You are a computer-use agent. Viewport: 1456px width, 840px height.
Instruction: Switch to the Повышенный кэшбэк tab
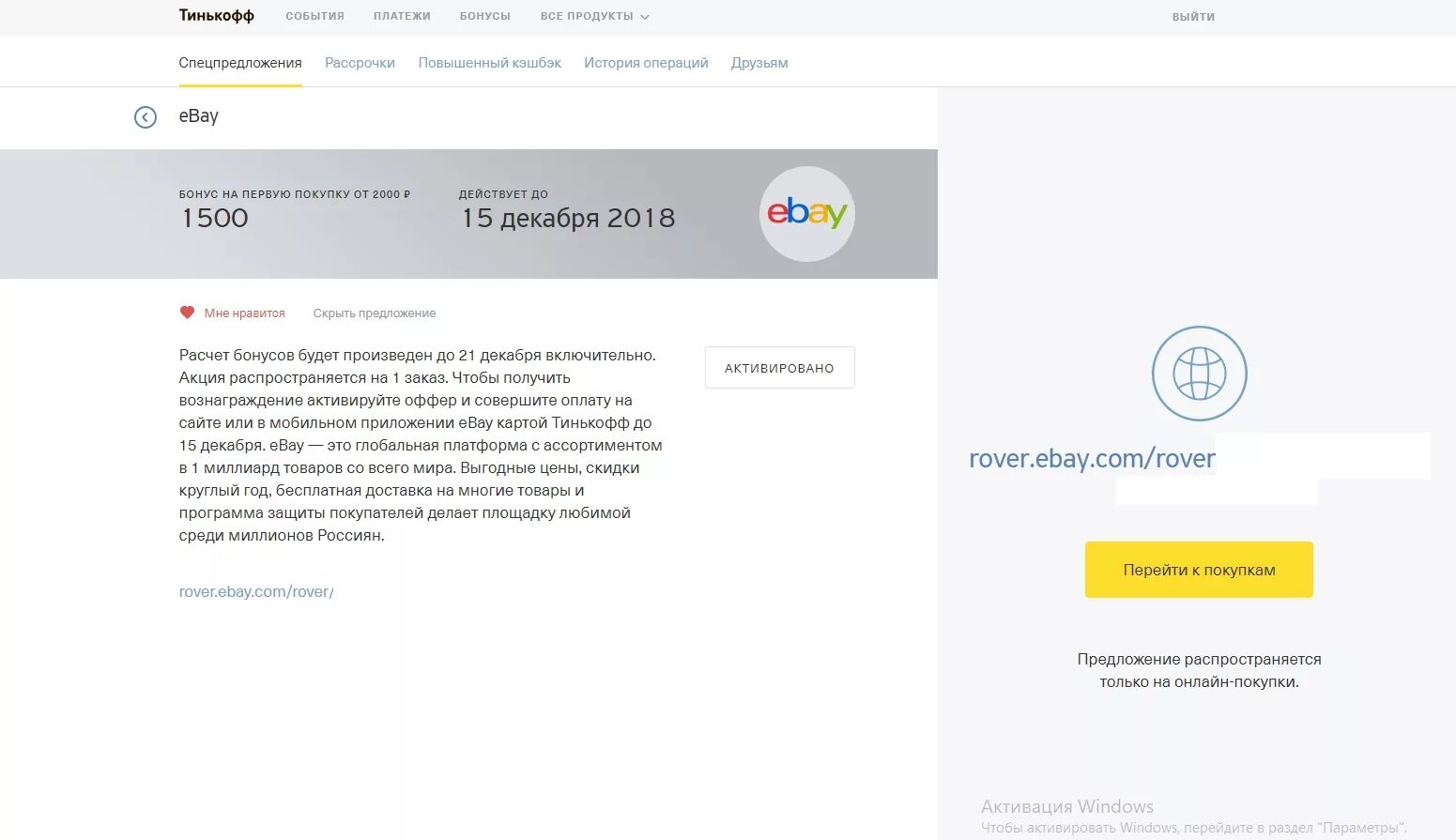pyautogui.click(x=490, y=63)
